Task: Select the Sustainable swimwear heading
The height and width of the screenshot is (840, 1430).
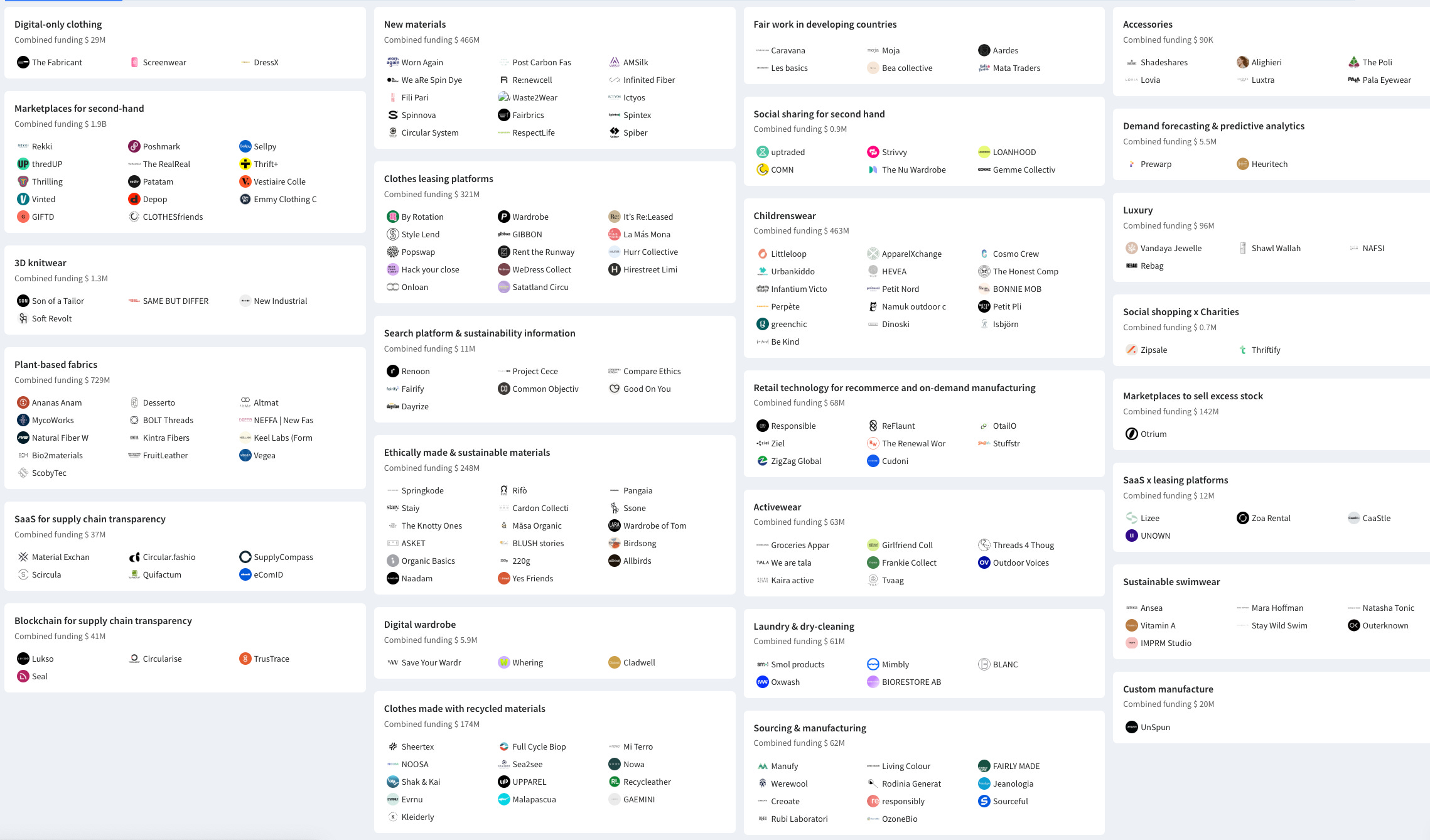Action: point(1171,581)
